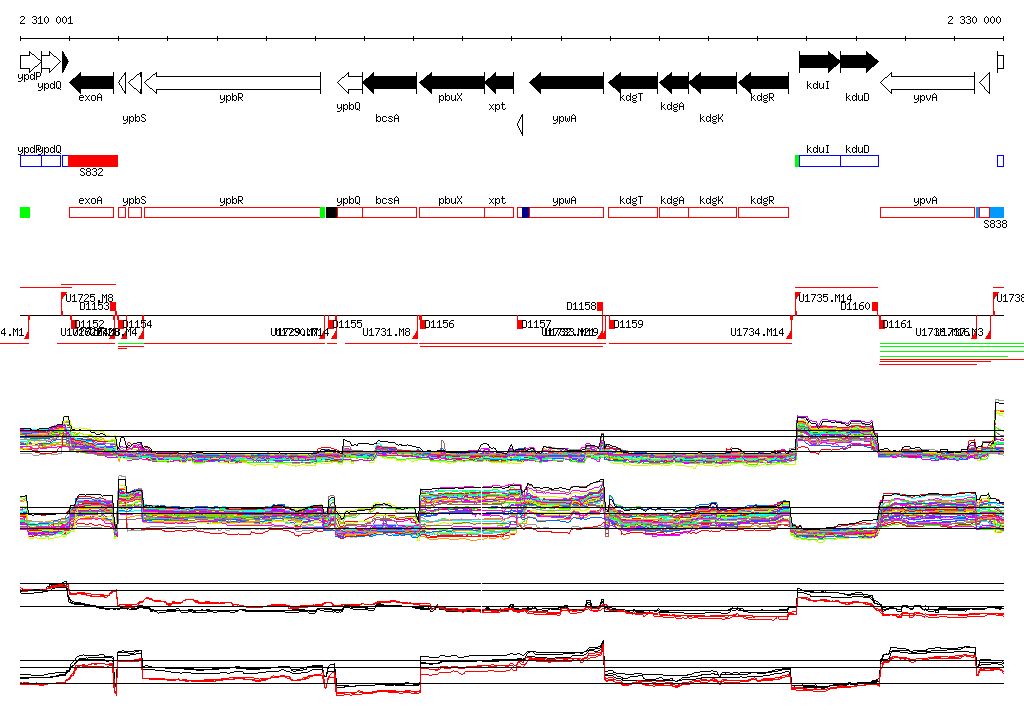Select the black pbuX gene arrow
Screen dimensions: 1024x714
(452, 83)
